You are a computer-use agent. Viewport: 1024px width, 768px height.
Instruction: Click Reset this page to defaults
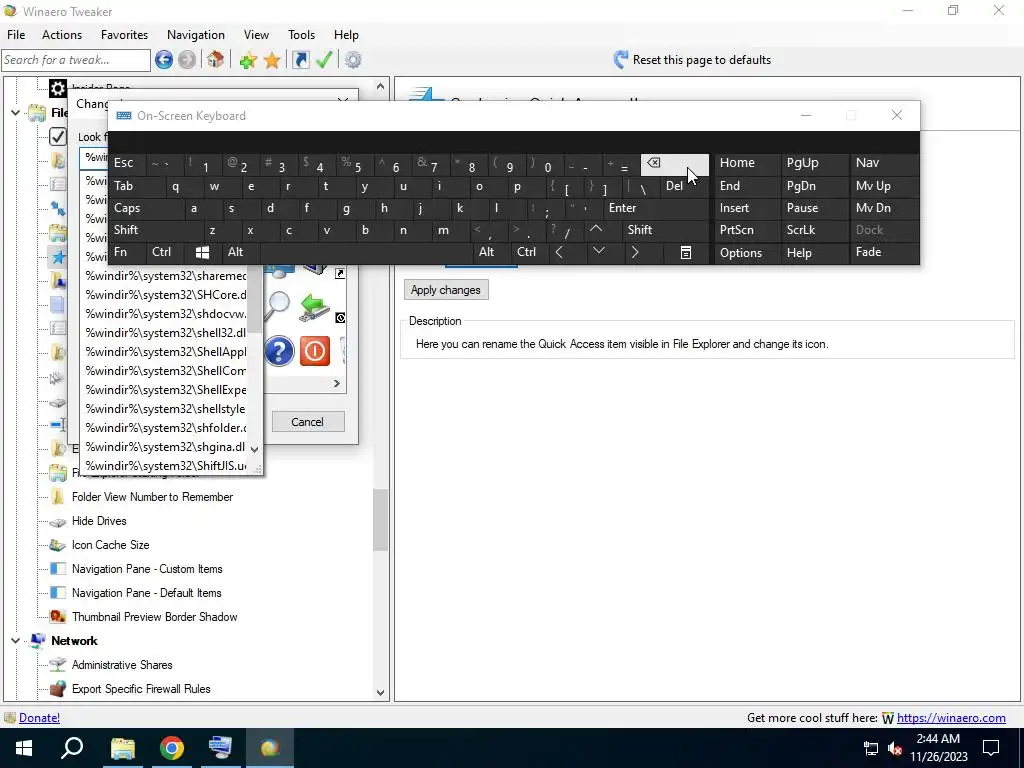[x=692, y=60]
